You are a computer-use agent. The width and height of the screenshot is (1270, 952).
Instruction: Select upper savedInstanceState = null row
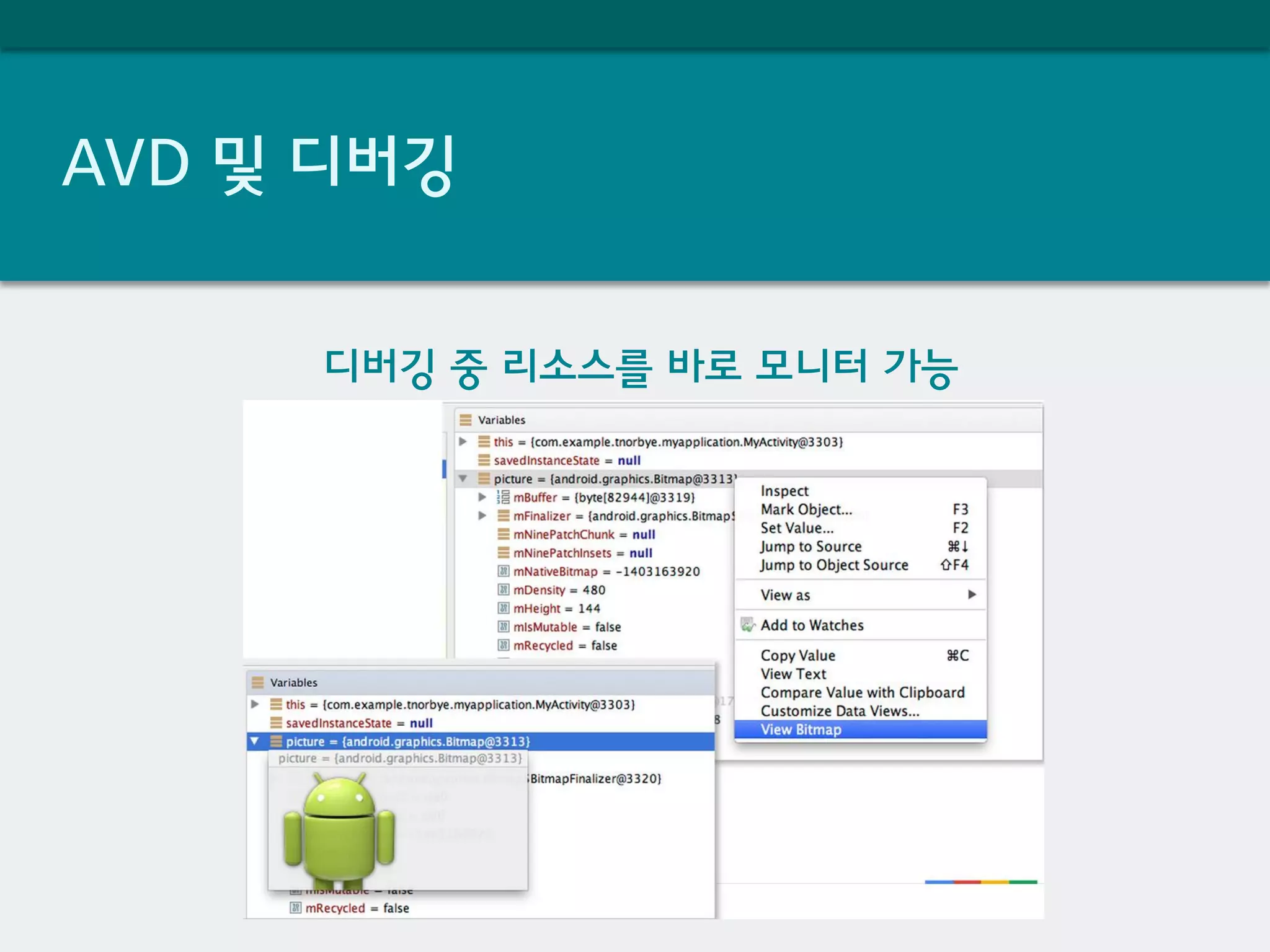pyautogui.click(x=567, y=461)
